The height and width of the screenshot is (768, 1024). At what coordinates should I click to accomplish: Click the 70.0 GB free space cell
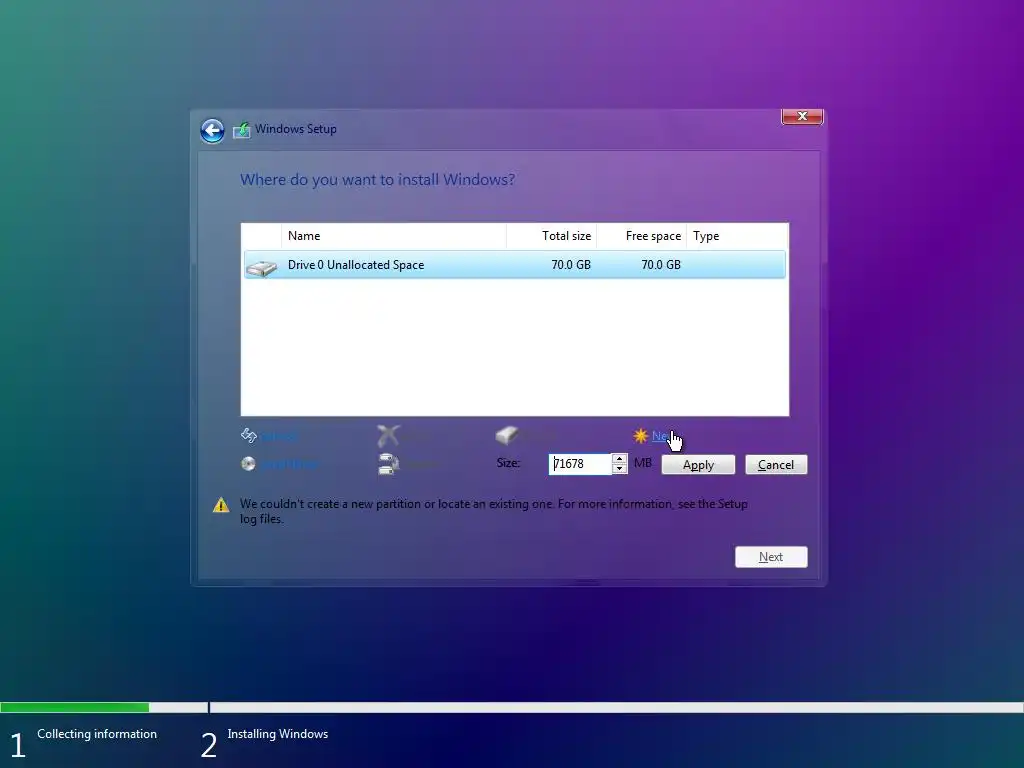(661, 264)
